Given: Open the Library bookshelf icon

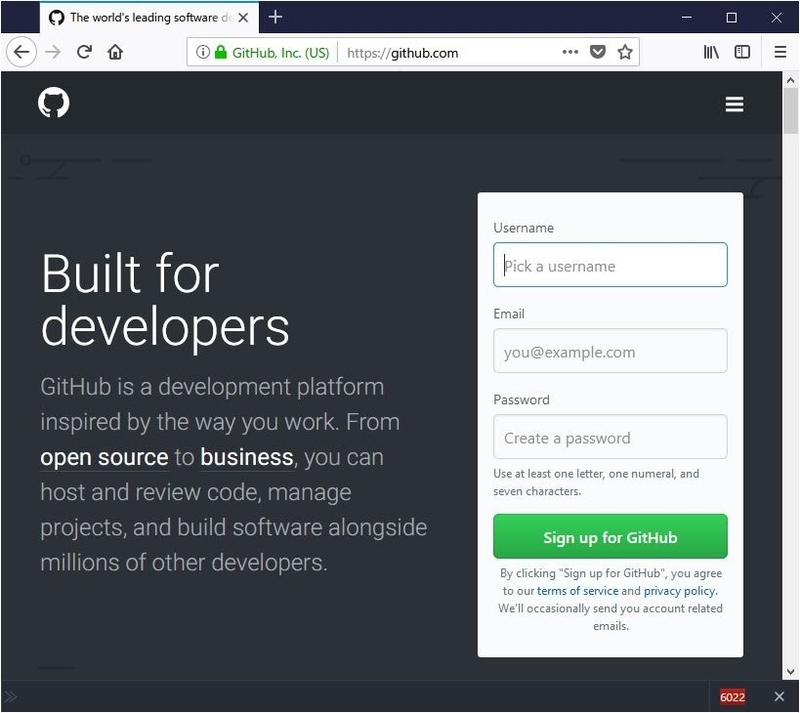Looking at the screenshot, I should [x=711, y=53].
